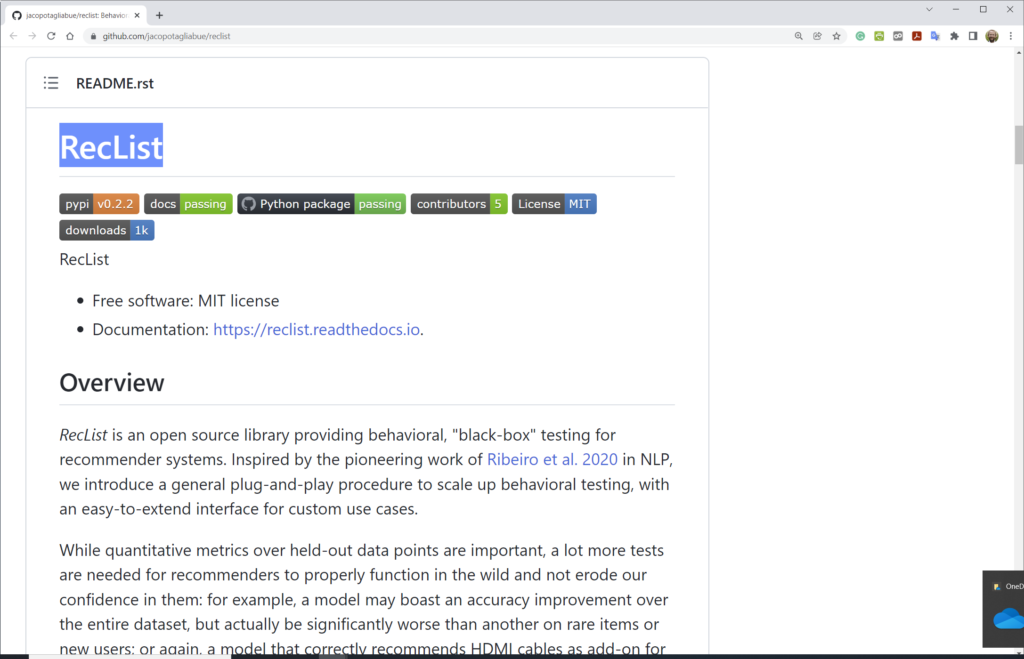Open the tab search dropdown arrow
Screen dimensions: 1024x659
(929, 10)
